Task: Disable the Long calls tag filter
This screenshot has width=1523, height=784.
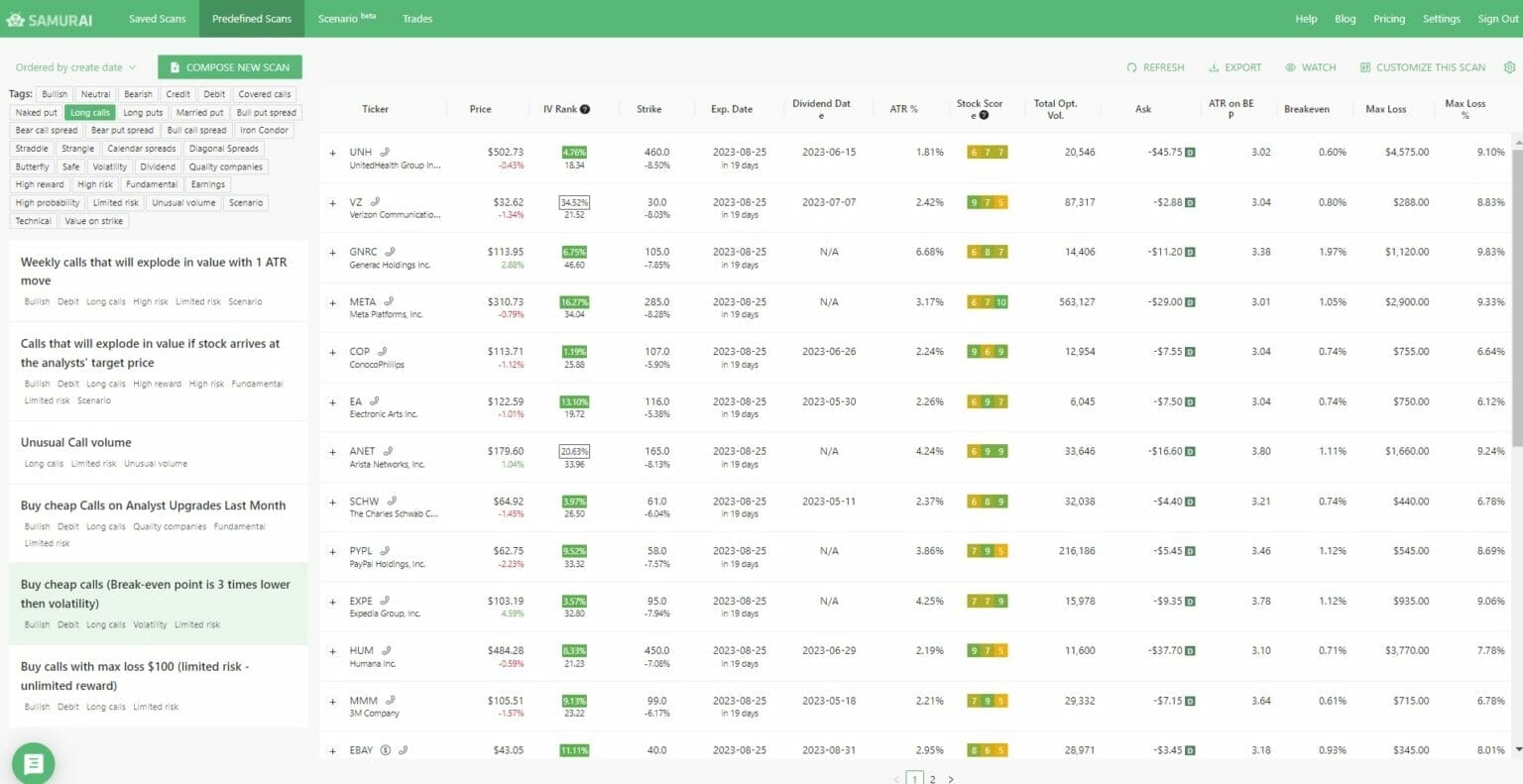Action: [89, 112]
